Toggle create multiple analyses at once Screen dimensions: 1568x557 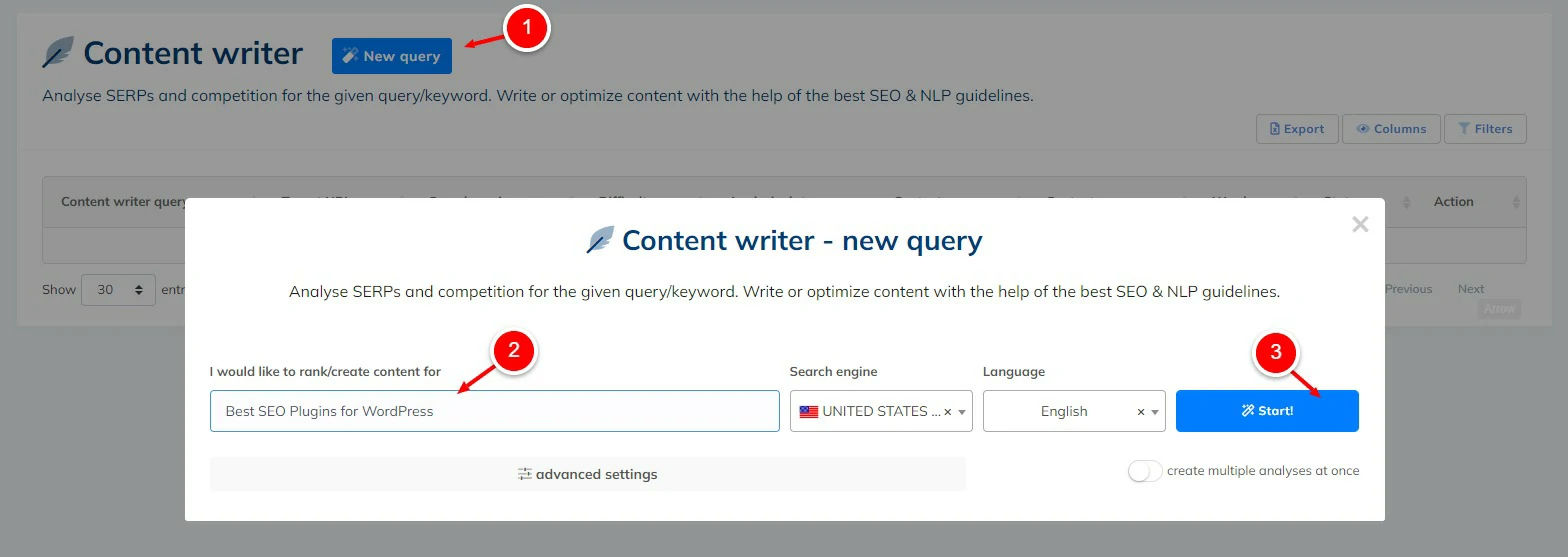click(x=1145, y=471)
